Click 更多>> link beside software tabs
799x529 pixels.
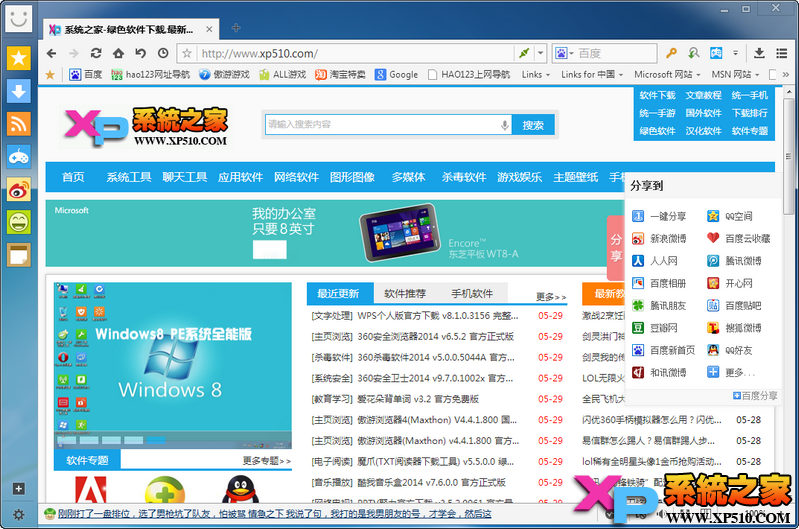coord(551,297)
